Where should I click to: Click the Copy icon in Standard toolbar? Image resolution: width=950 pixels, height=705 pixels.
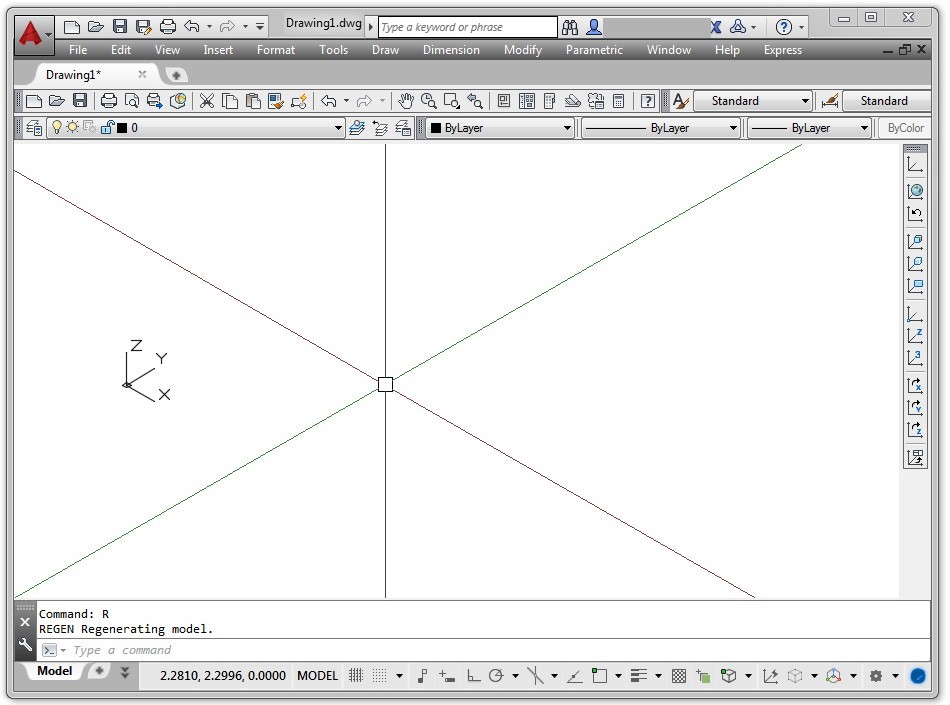230,101
